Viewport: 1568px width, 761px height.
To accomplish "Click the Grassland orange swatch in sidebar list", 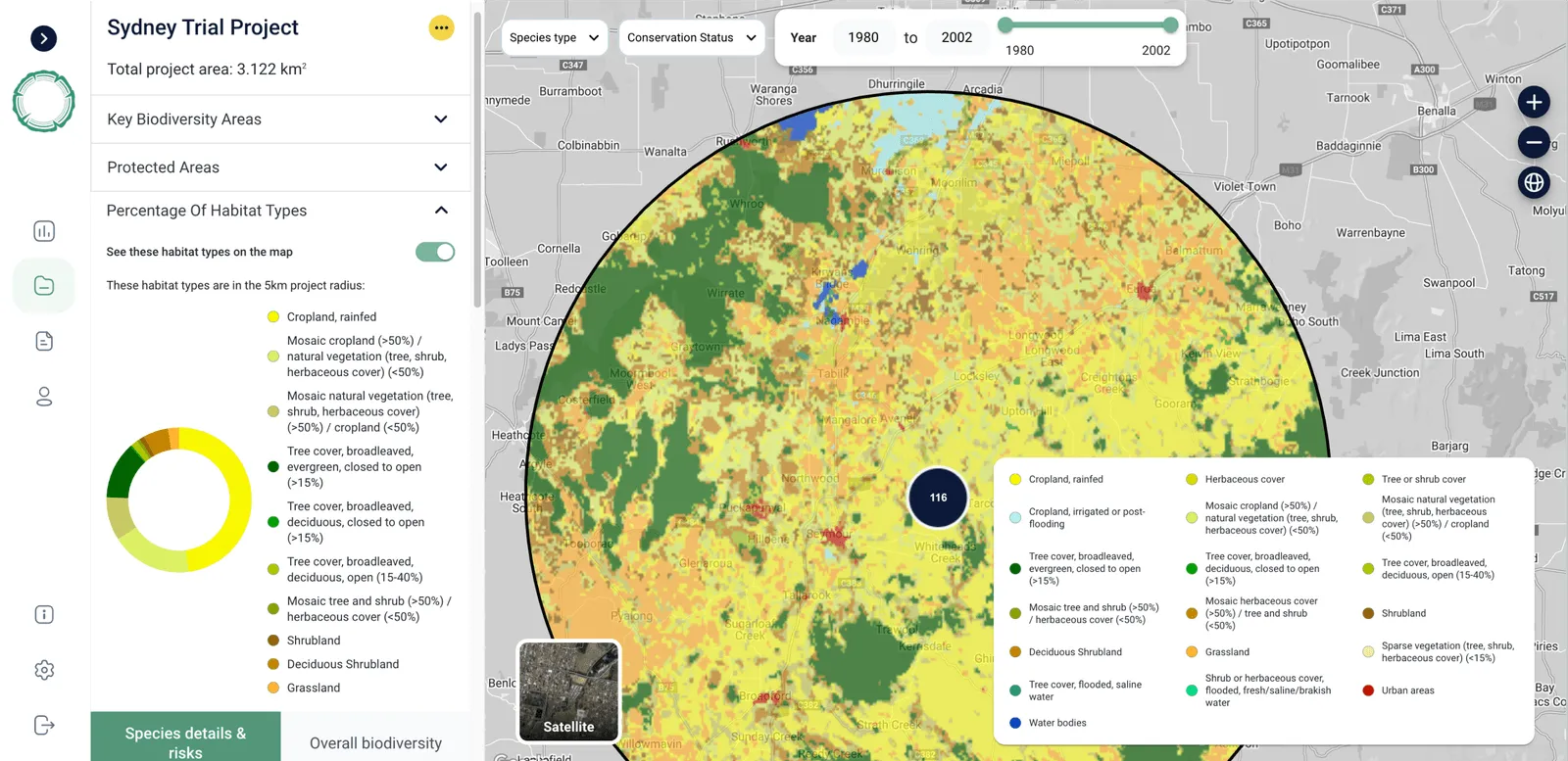I will (x=273, y=688).
